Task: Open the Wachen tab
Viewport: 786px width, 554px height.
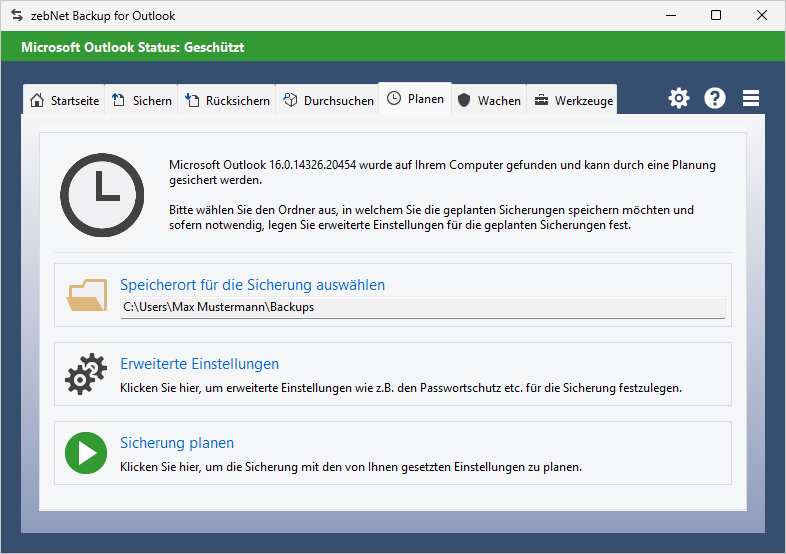Action: pyautogui.click(x=489, y=101)
